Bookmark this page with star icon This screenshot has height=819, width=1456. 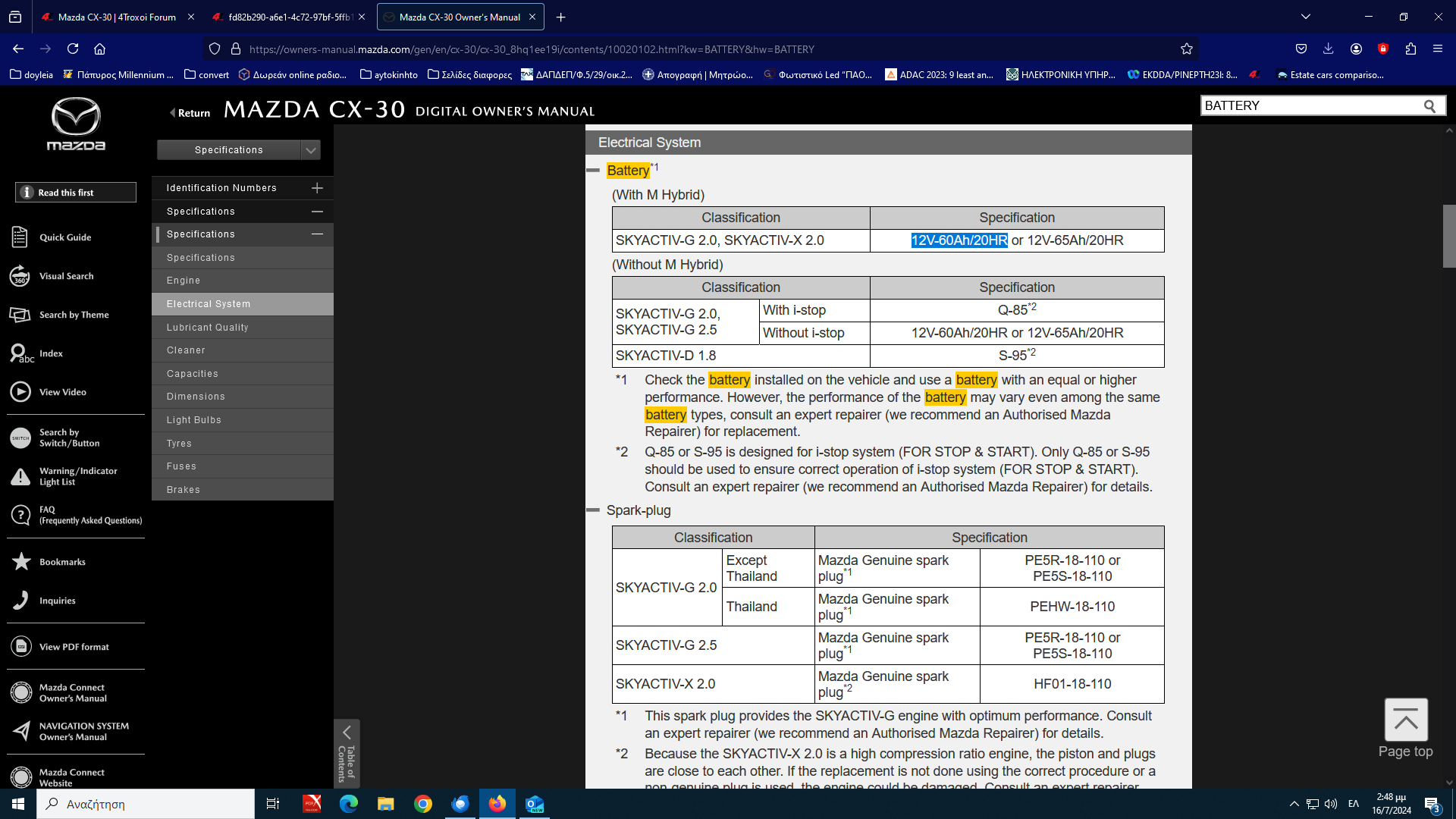pos(1187,49)
